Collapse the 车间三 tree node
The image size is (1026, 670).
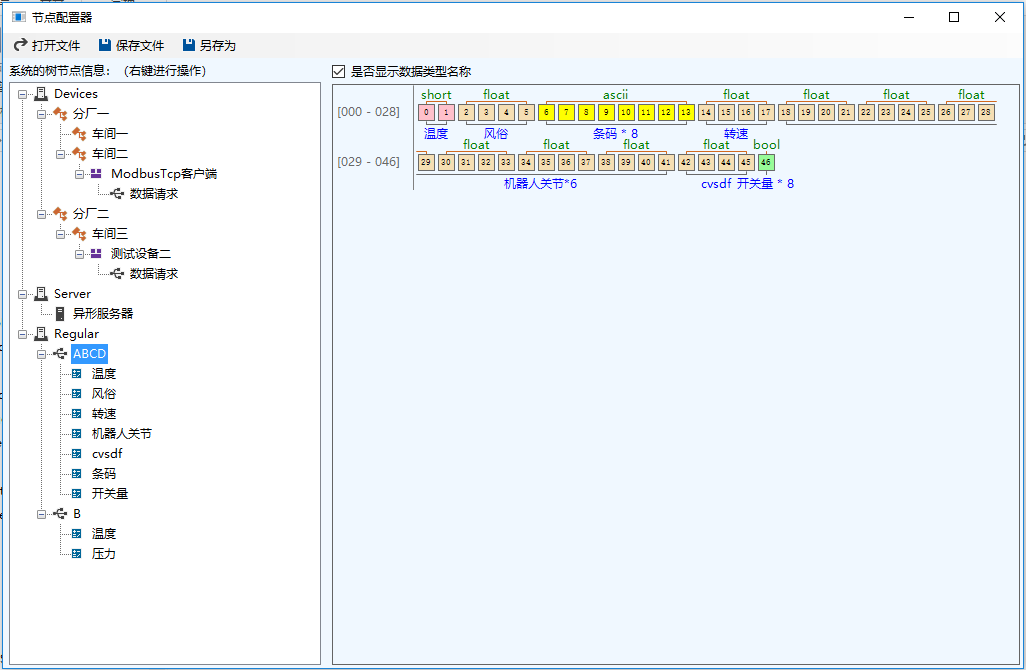tap(60, 234)
